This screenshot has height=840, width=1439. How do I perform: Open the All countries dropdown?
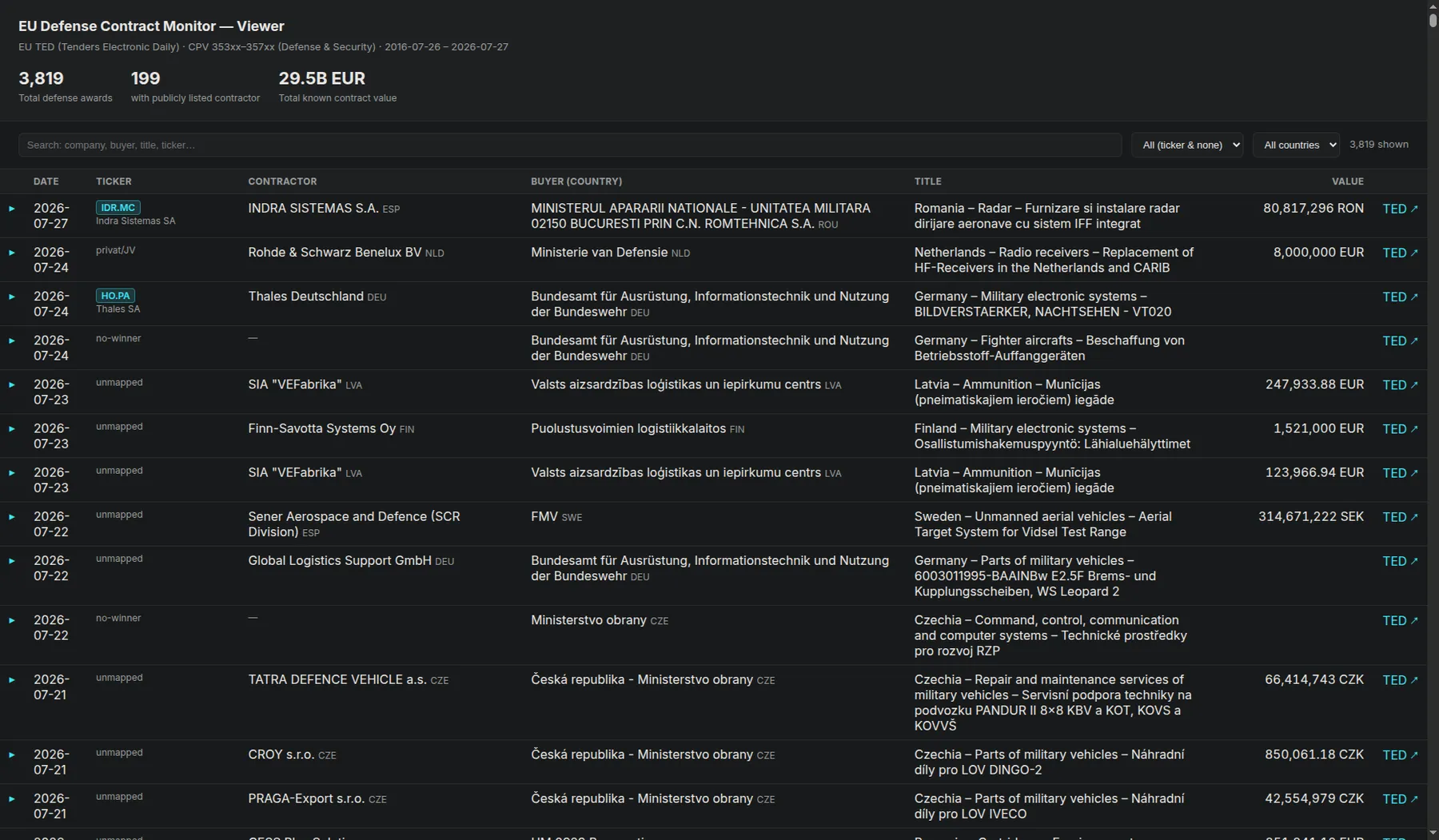[1296, 145]
